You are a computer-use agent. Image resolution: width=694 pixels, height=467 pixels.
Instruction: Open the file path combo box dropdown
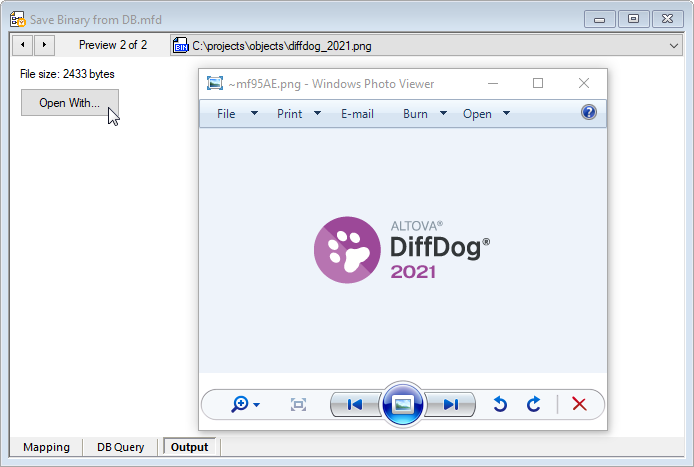(674, 45)
